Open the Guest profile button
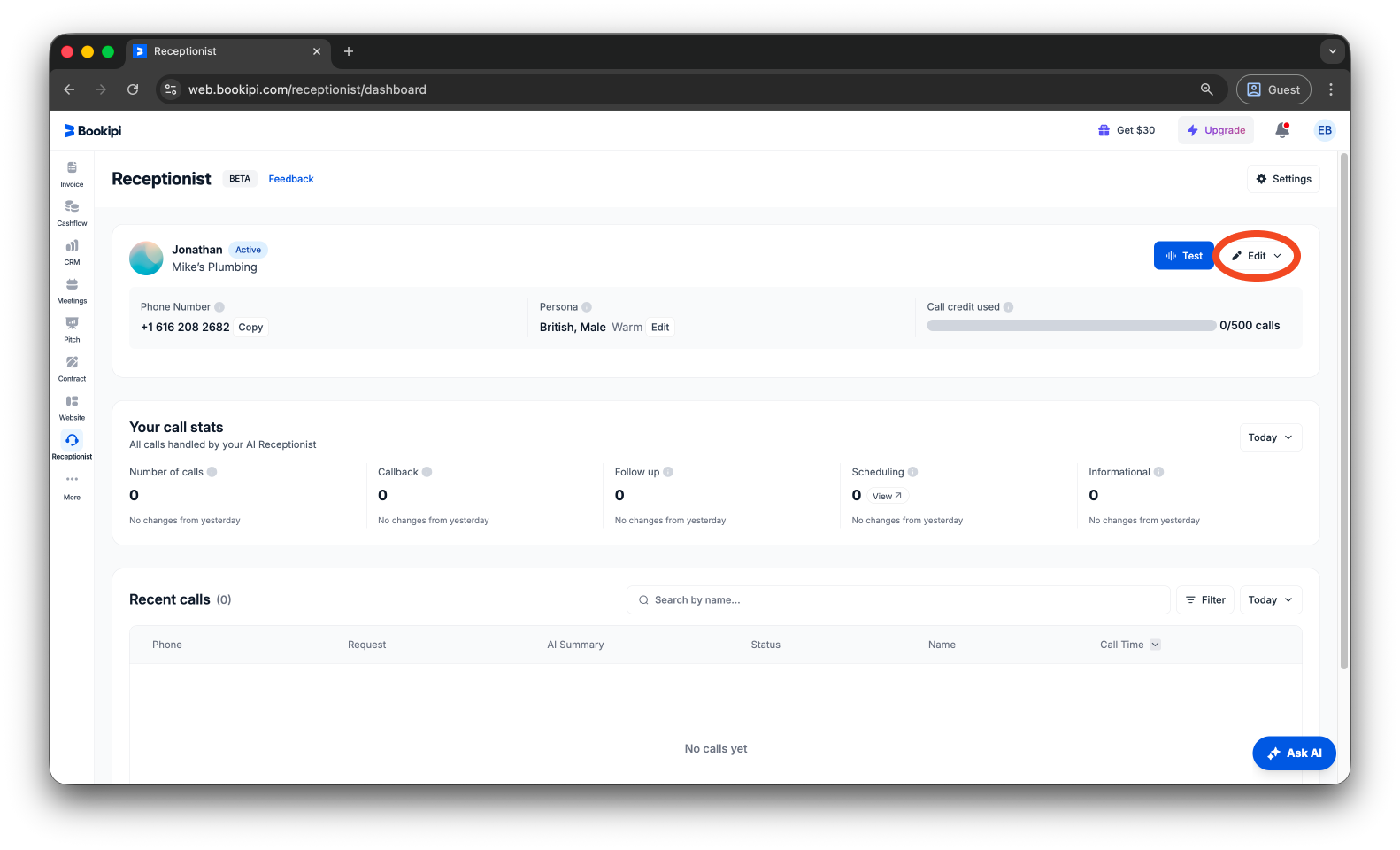The image size is (1400, 850). [1273, 89]
